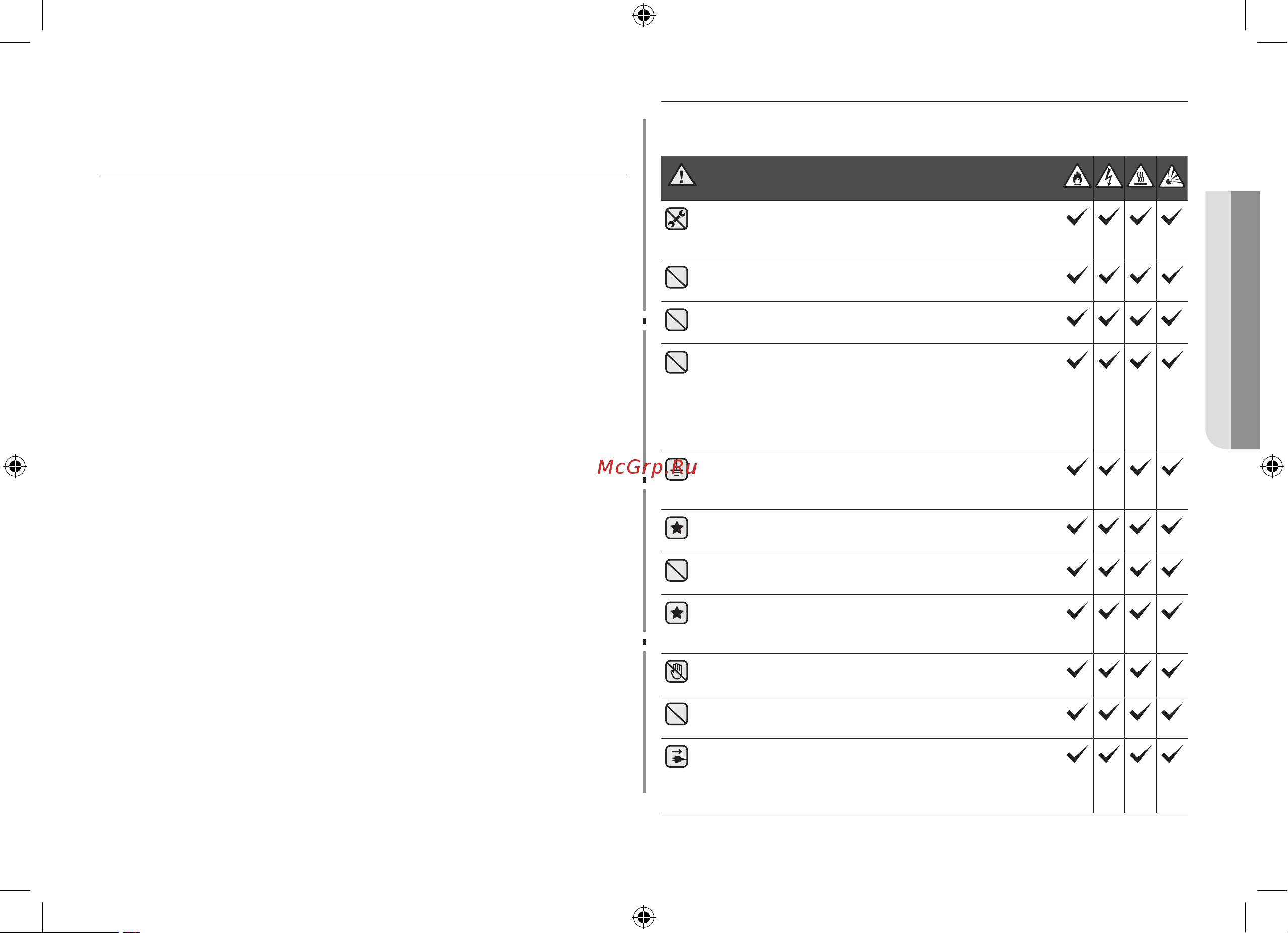This screenshot has height=933, width=1288.
Task: Select the do-not-disassemble wrench and screwdriver icon
Action: click(x=676, y=219)
